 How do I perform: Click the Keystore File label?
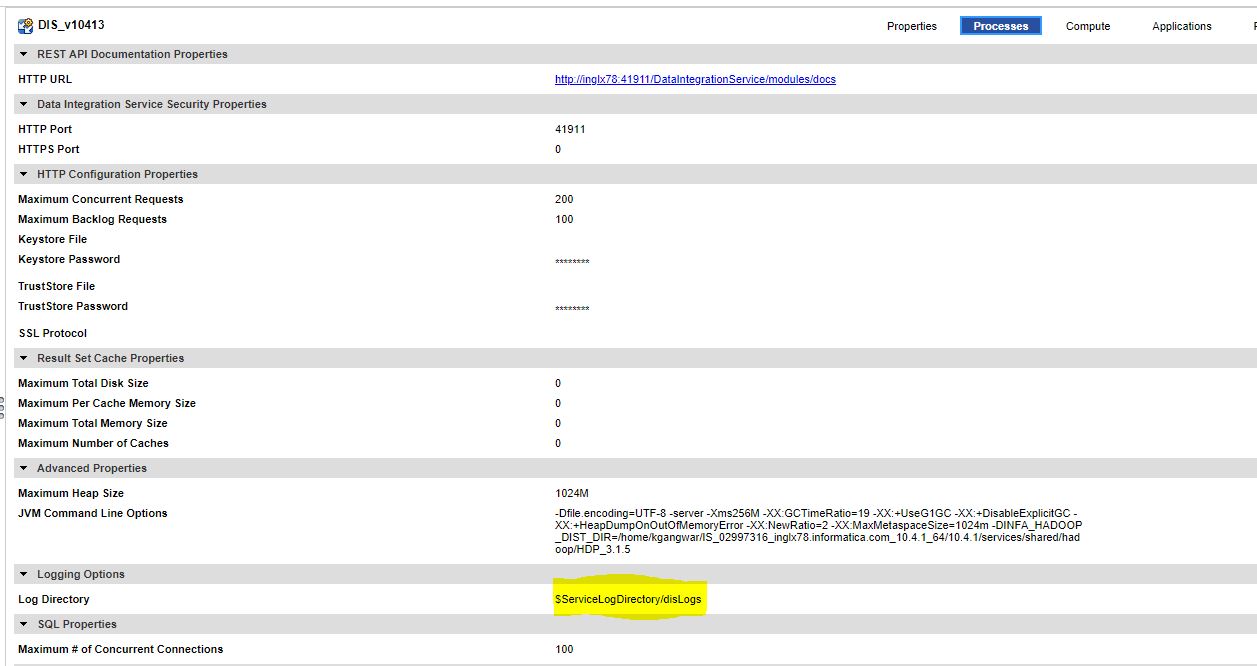pyautogui.click(x=53, y=239)
